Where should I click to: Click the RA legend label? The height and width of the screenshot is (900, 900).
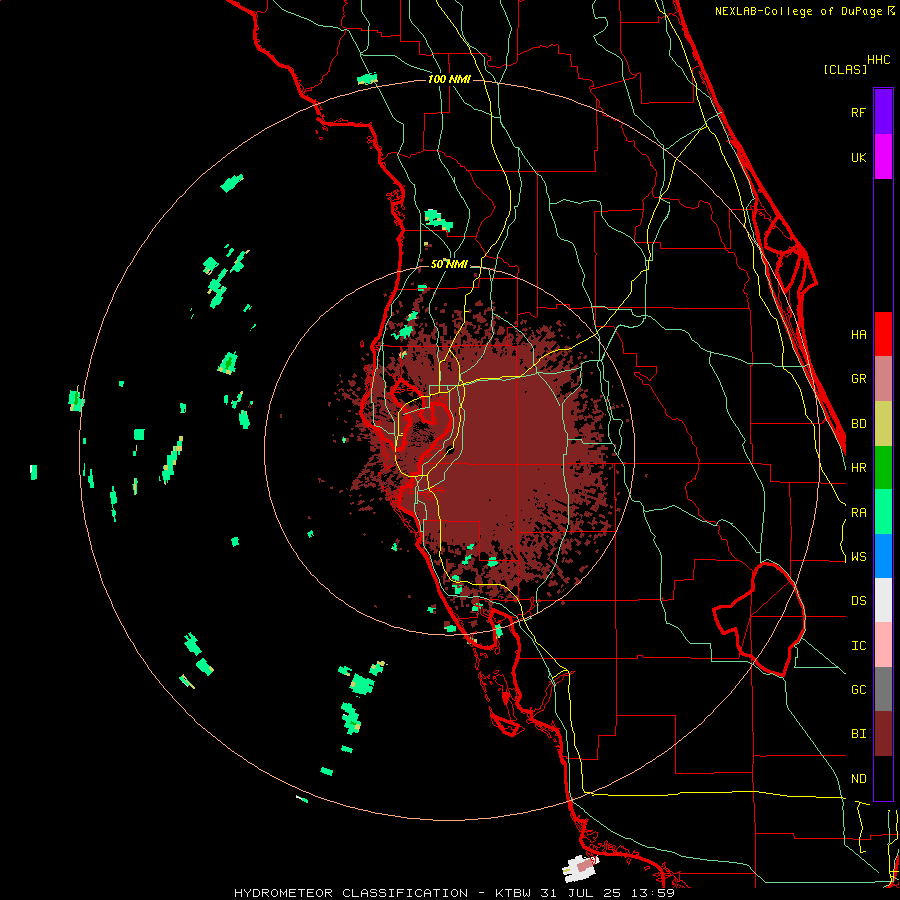[858, 513]
